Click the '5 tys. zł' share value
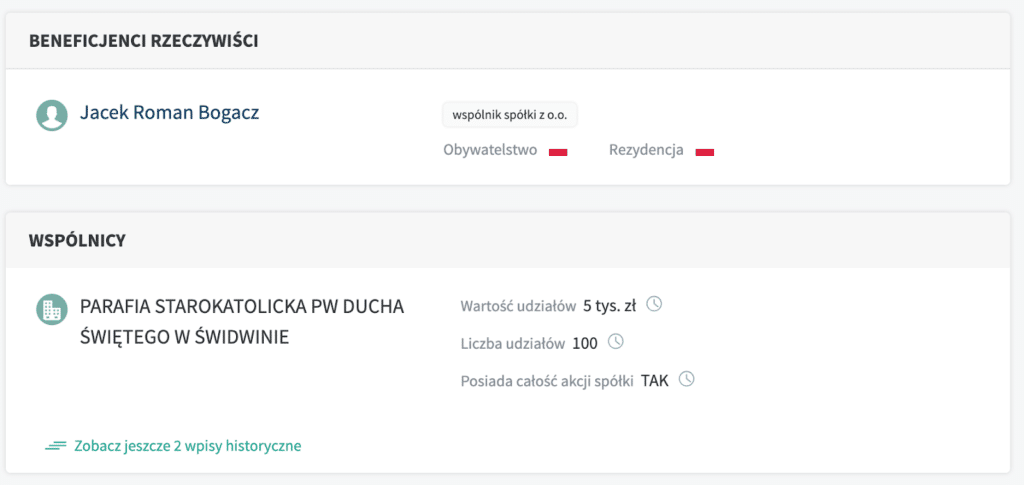Image resolution: width=1024 pixels, height=485 pixels. coord(609,305)
